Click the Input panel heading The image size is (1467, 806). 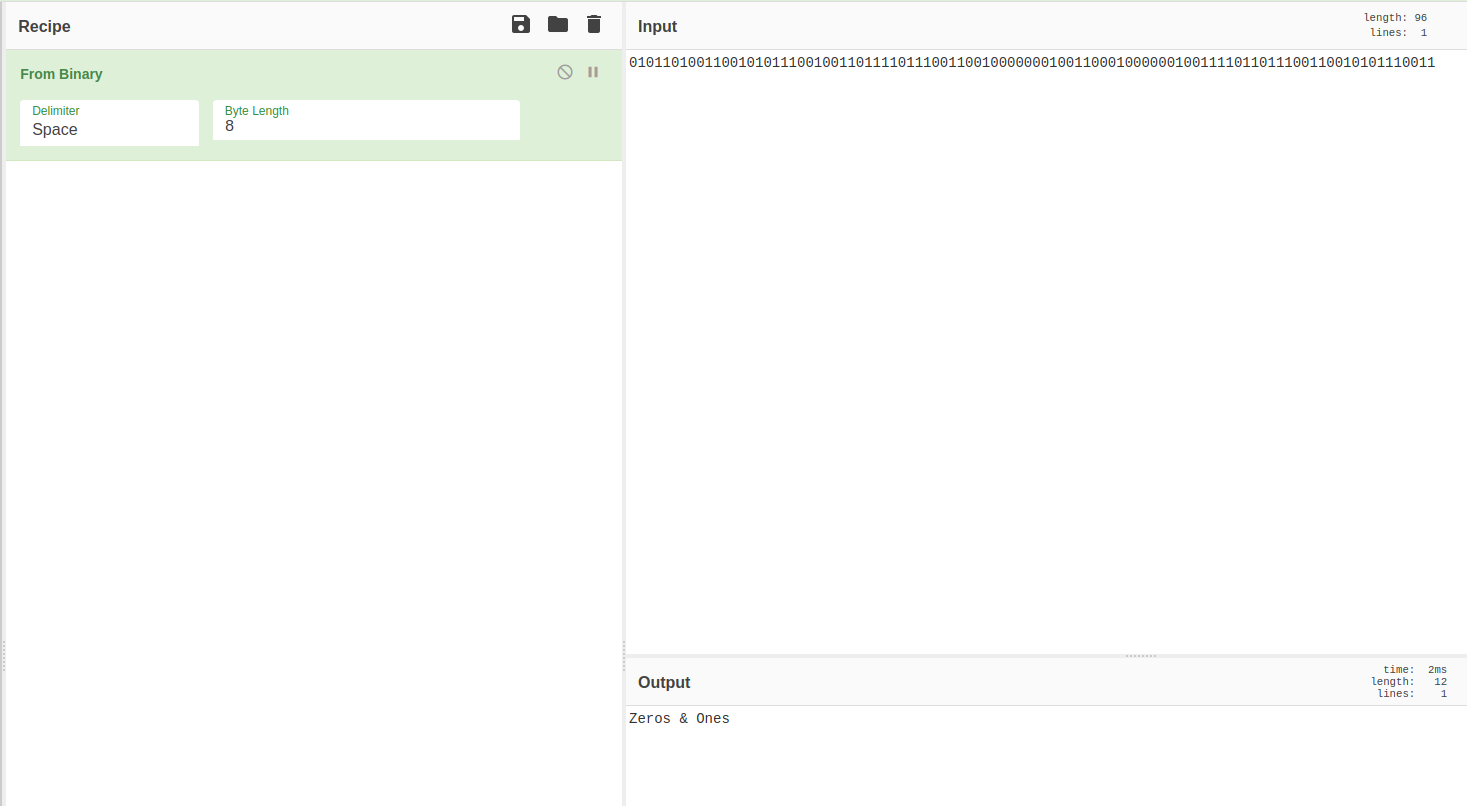[657, 26]
